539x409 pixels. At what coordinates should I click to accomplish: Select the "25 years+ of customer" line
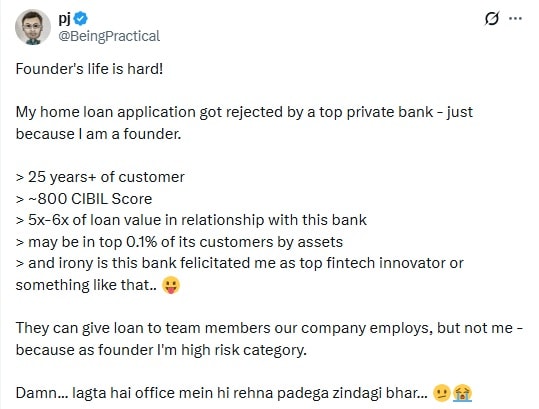point(100,177)
